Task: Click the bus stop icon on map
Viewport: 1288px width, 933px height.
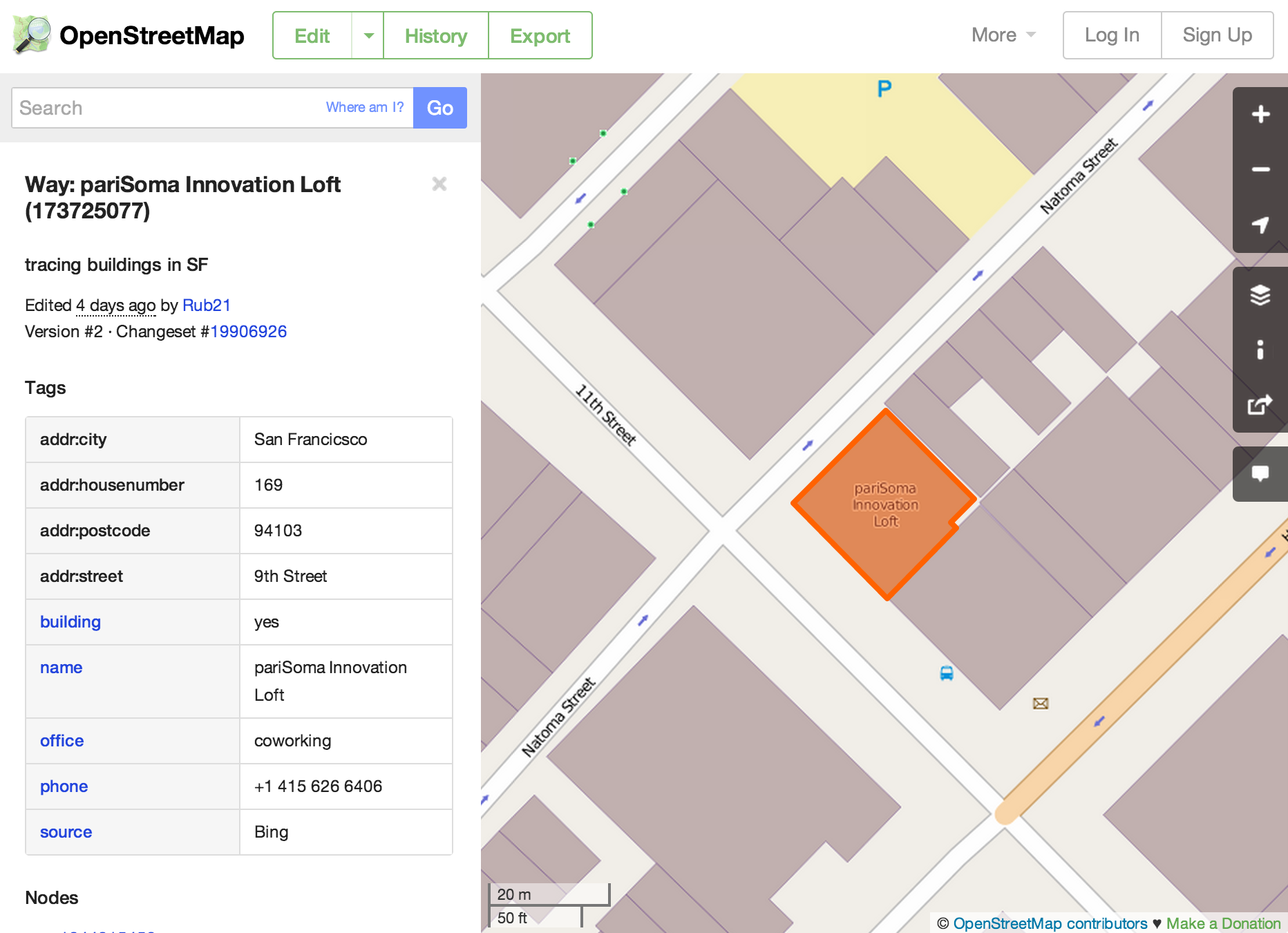Action: click(x=946, y=673)
